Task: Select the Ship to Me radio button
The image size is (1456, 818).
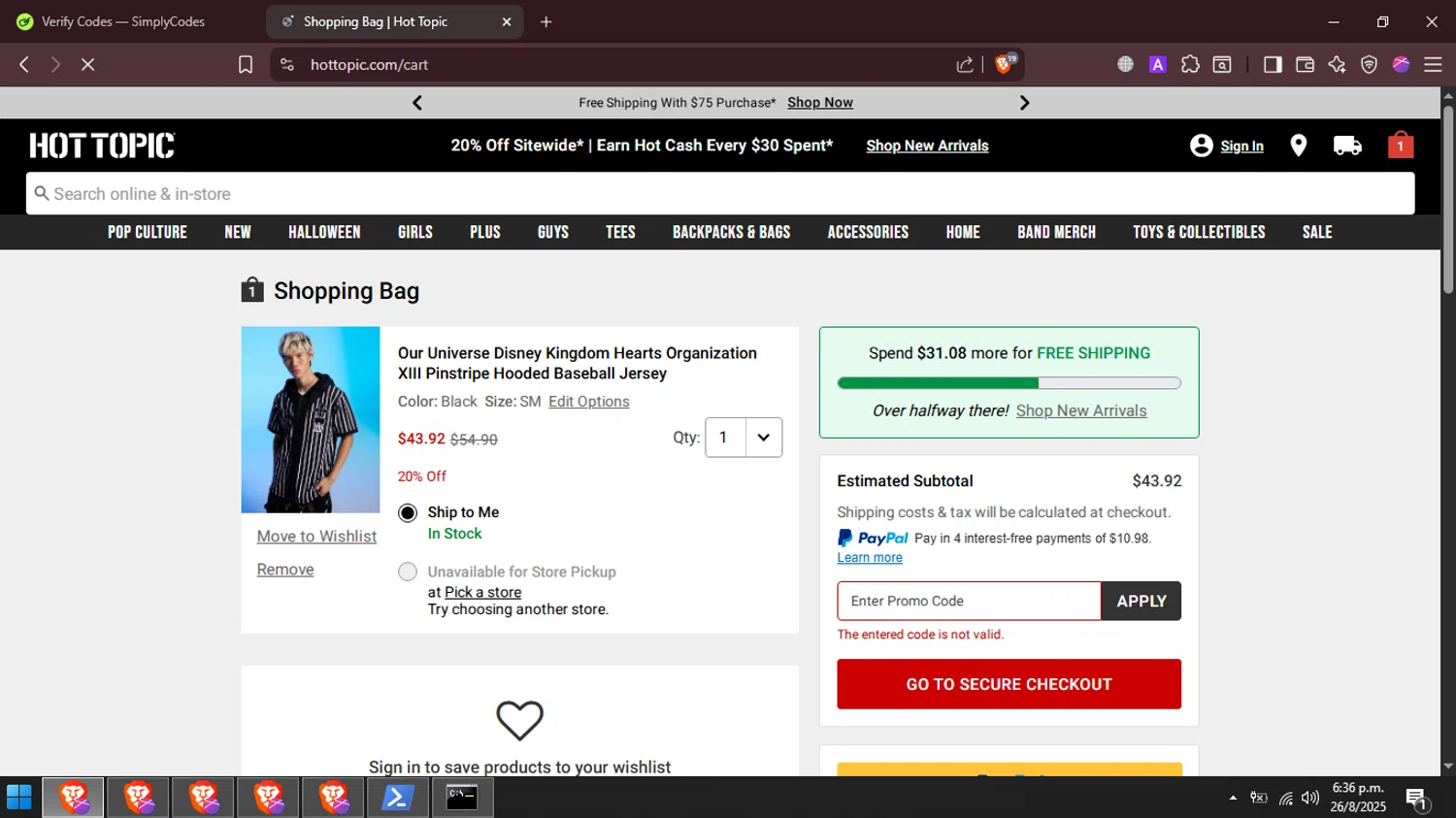Action: (408, 512)
